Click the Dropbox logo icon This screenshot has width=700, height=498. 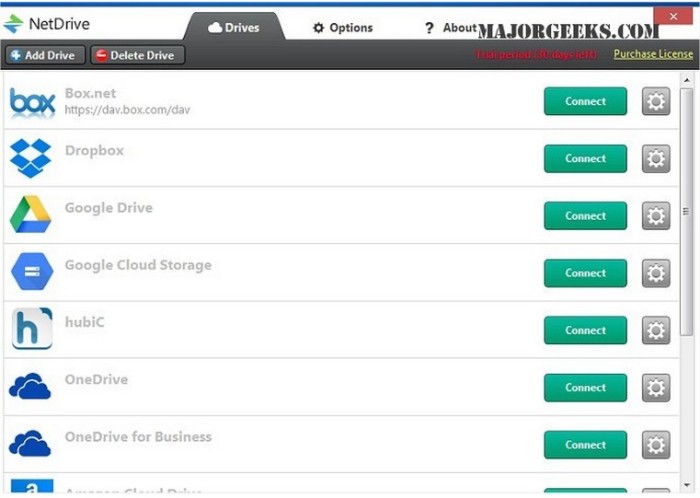pyautogui.click(x=30, y=158)
